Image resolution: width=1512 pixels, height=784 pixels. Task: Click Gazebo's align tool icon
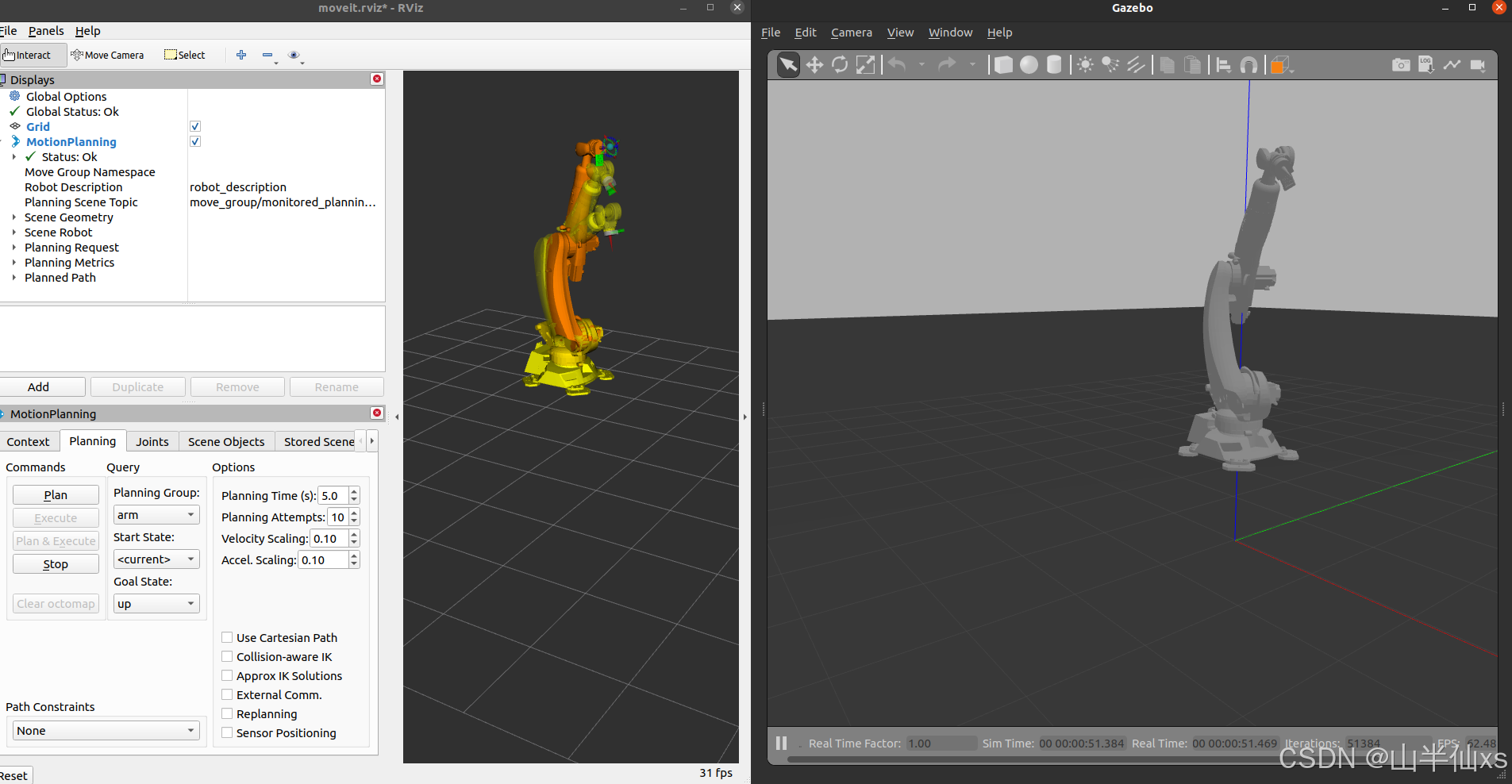coord(1223,65)
